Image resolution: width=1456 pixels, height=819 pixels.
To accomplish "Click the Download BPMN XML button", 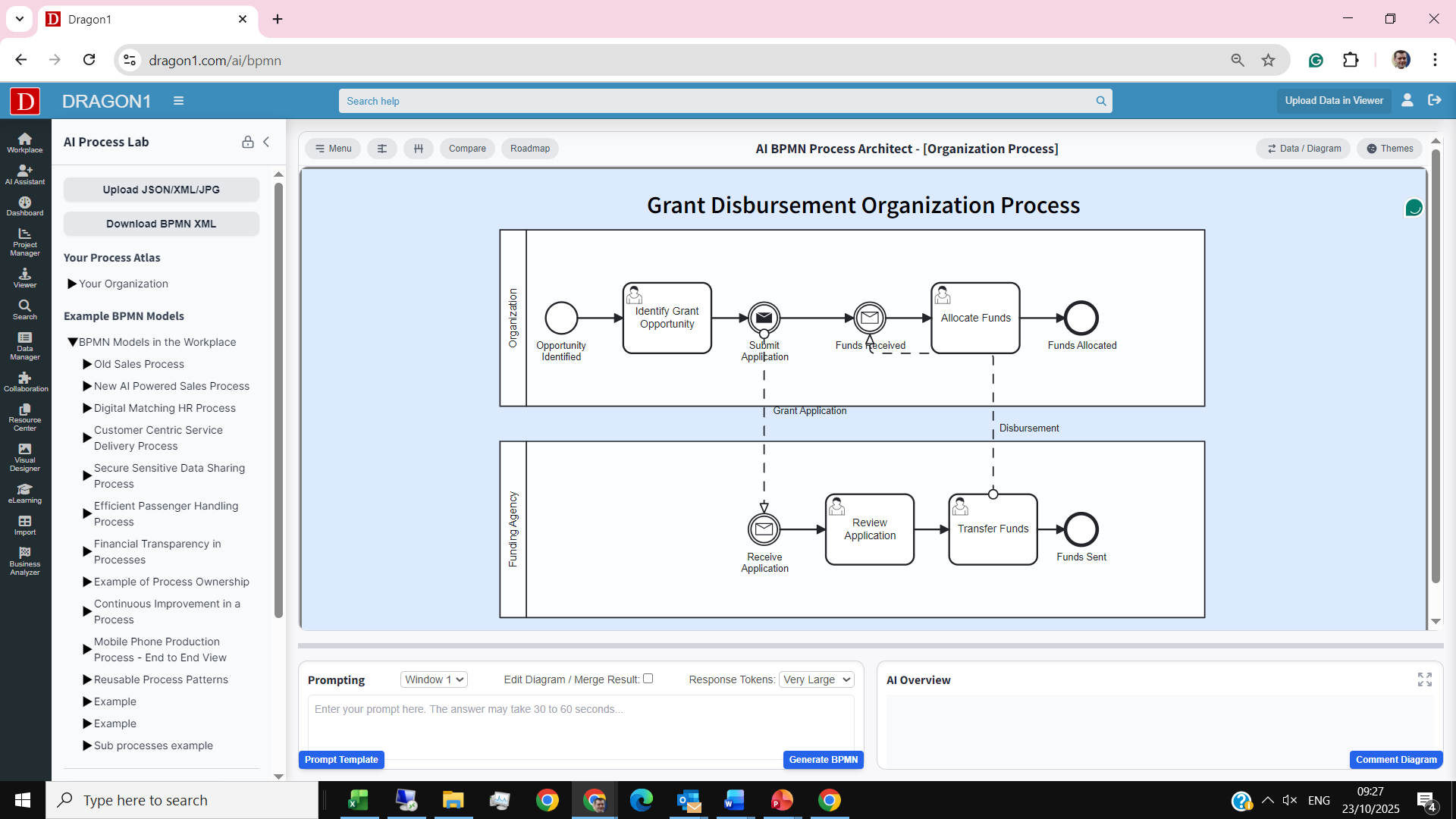I will coord(161,224).
